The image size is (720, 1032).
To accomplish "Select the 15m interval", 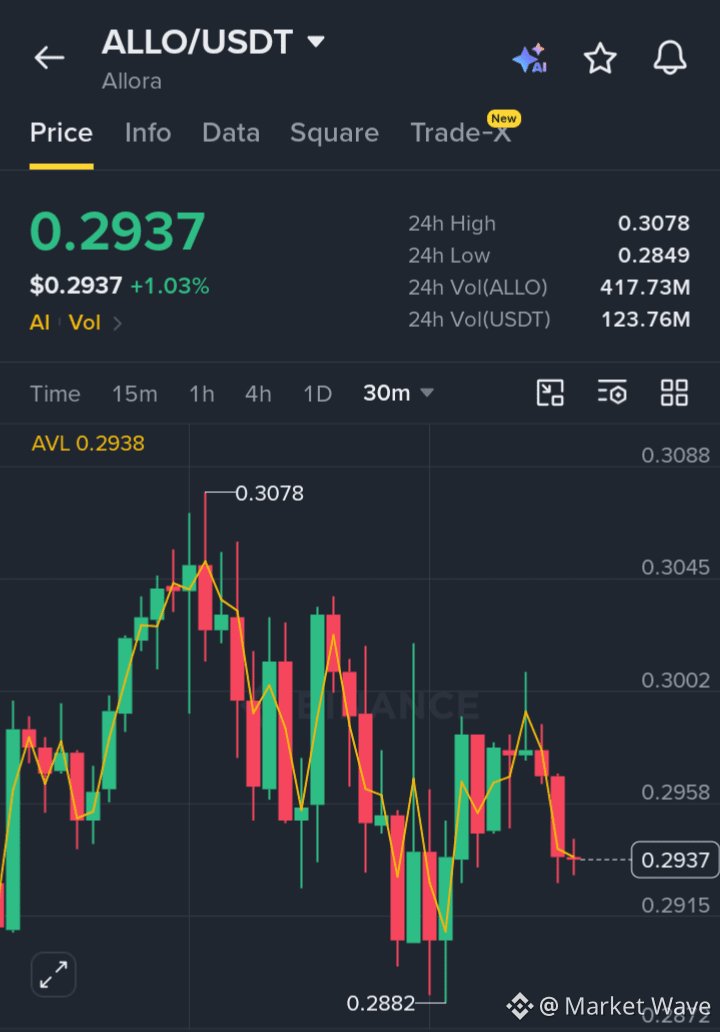I will point(135,394).
